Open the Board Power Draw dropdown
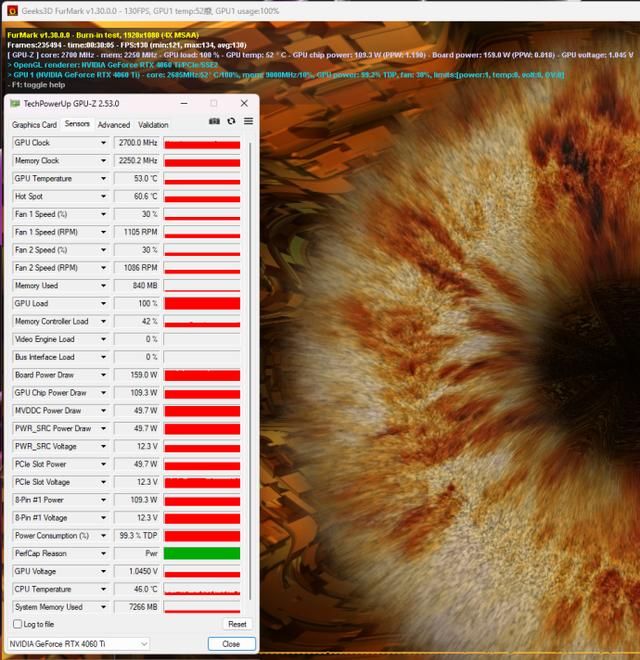The height and width of the screenshot is (660, 640). tap(103, 375)
